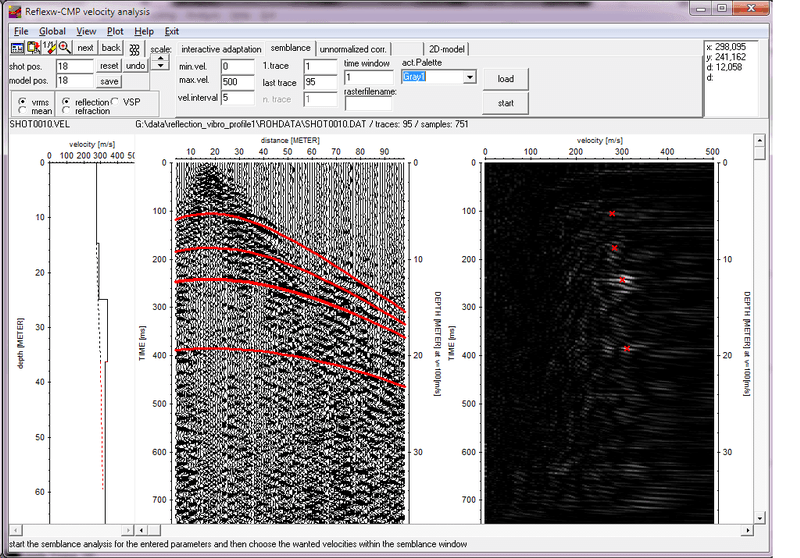This screenshot has height=558, width=800.
Task: Click the load/import data toolbar icon
Action: coord(34,48)
